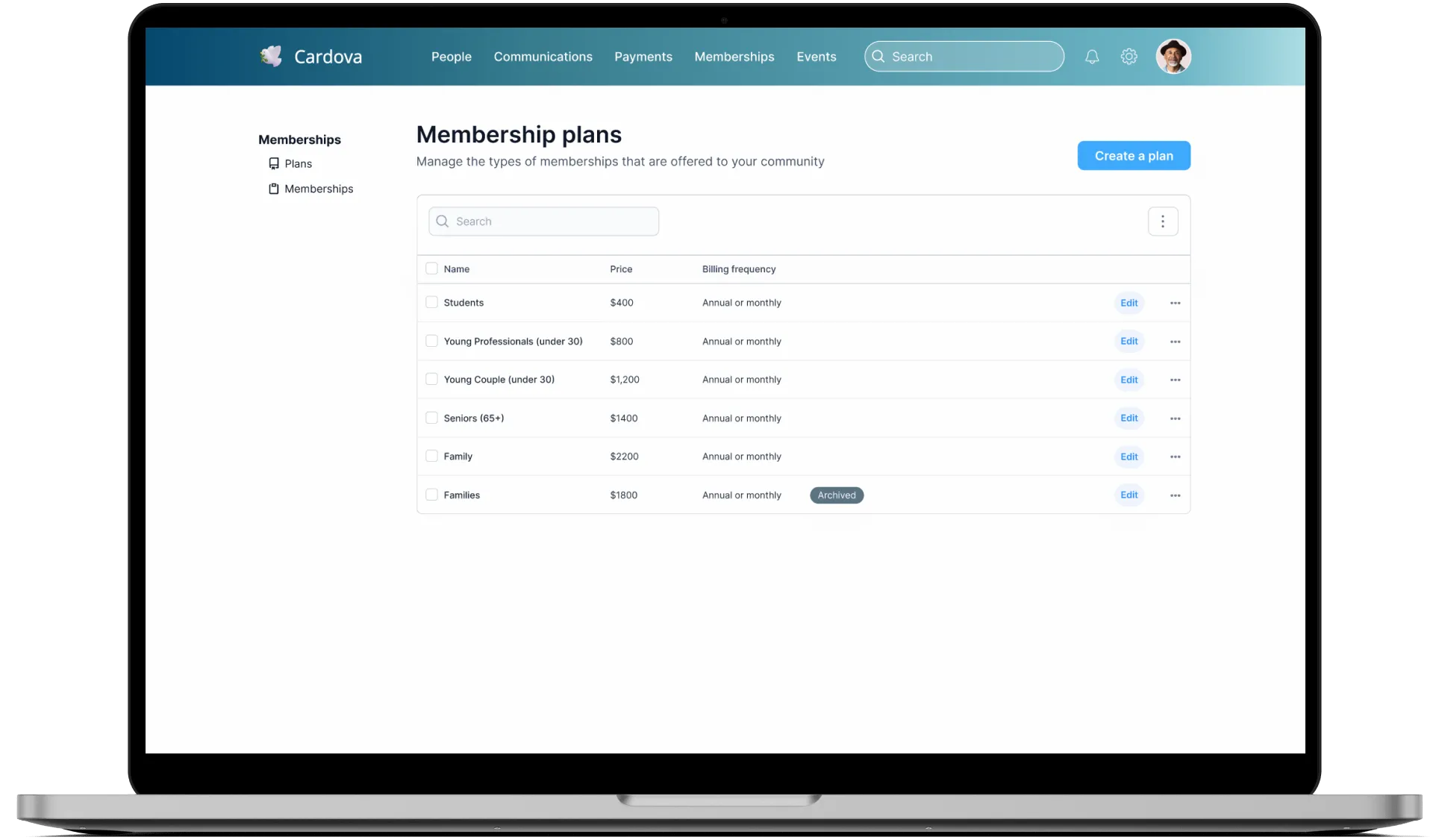
Task: Click the Plans sidebar icon
Action: click(274, 163)
